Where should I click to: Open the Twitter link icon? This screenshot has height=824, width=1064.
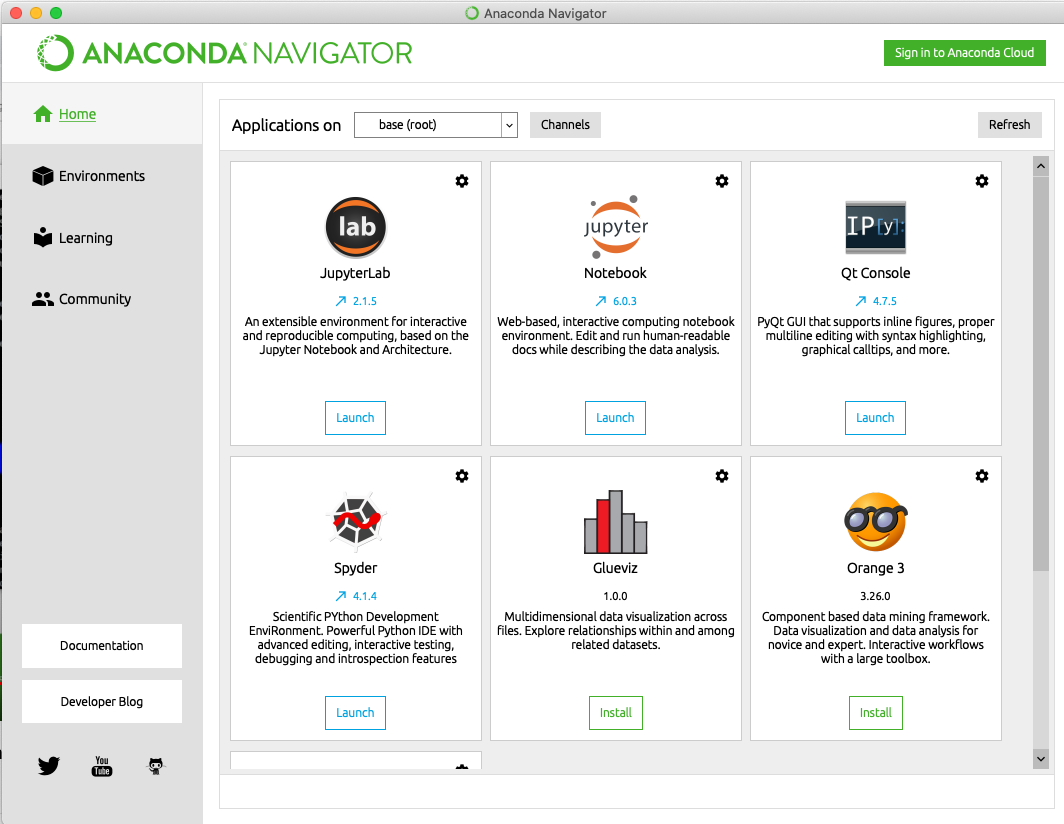tap(49, 766)
